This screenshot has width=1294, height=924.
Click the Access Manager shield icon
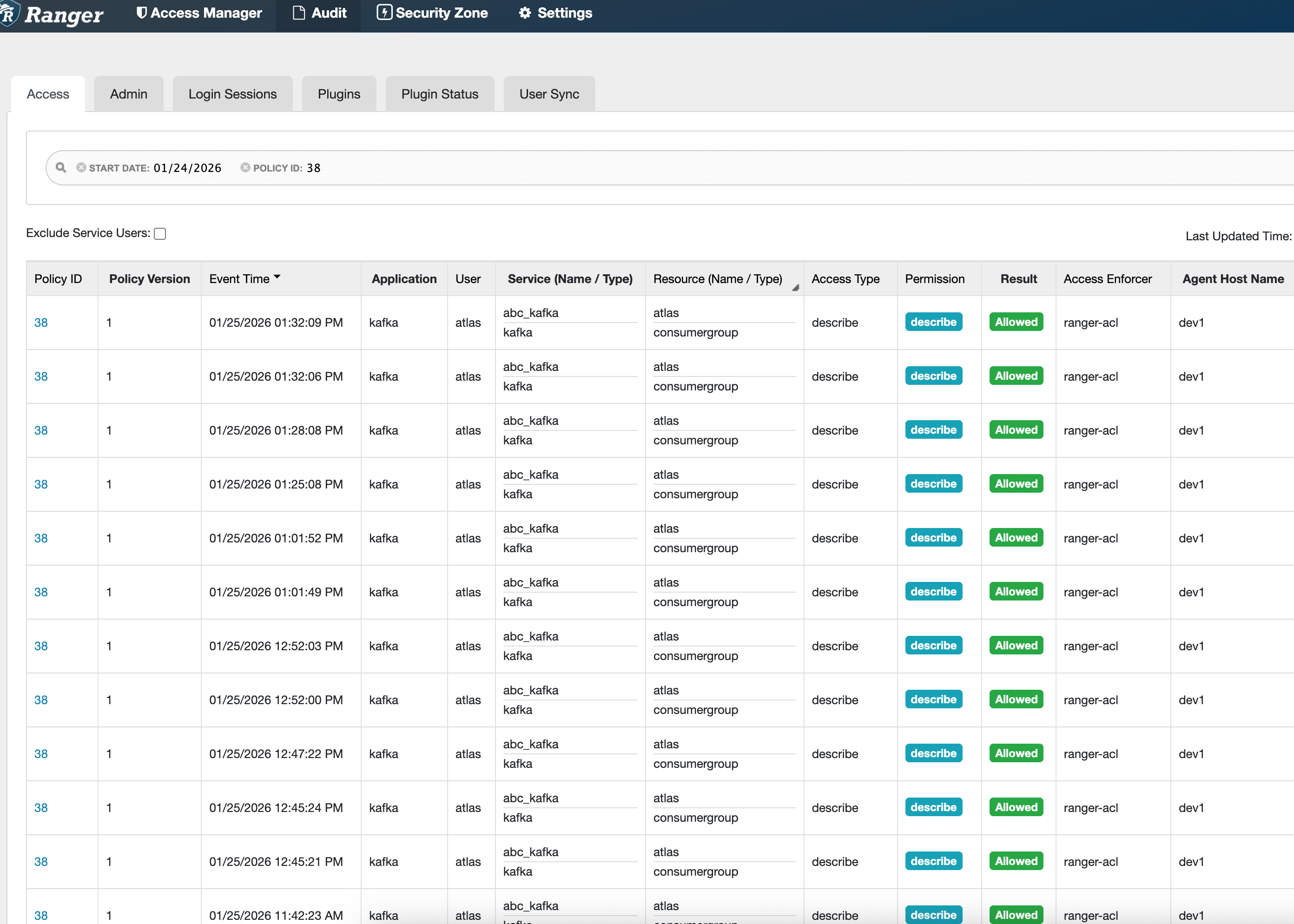(142, 13)
